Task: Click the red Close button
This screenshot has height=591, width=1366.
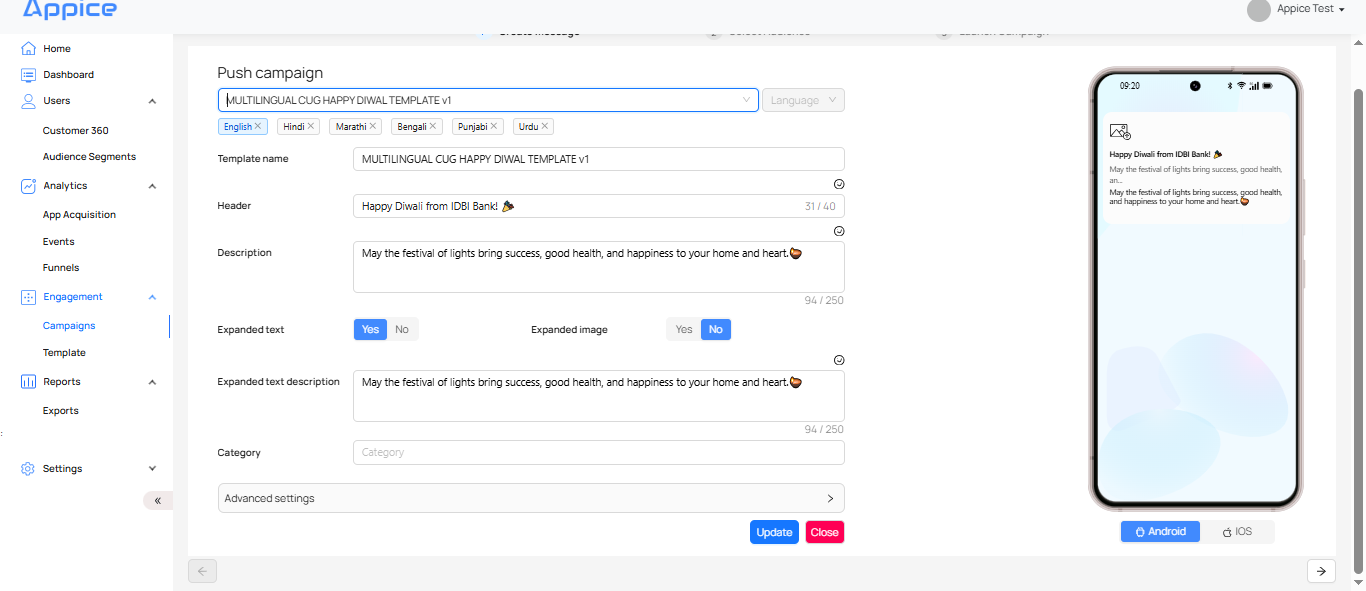Action: [825, 532]
